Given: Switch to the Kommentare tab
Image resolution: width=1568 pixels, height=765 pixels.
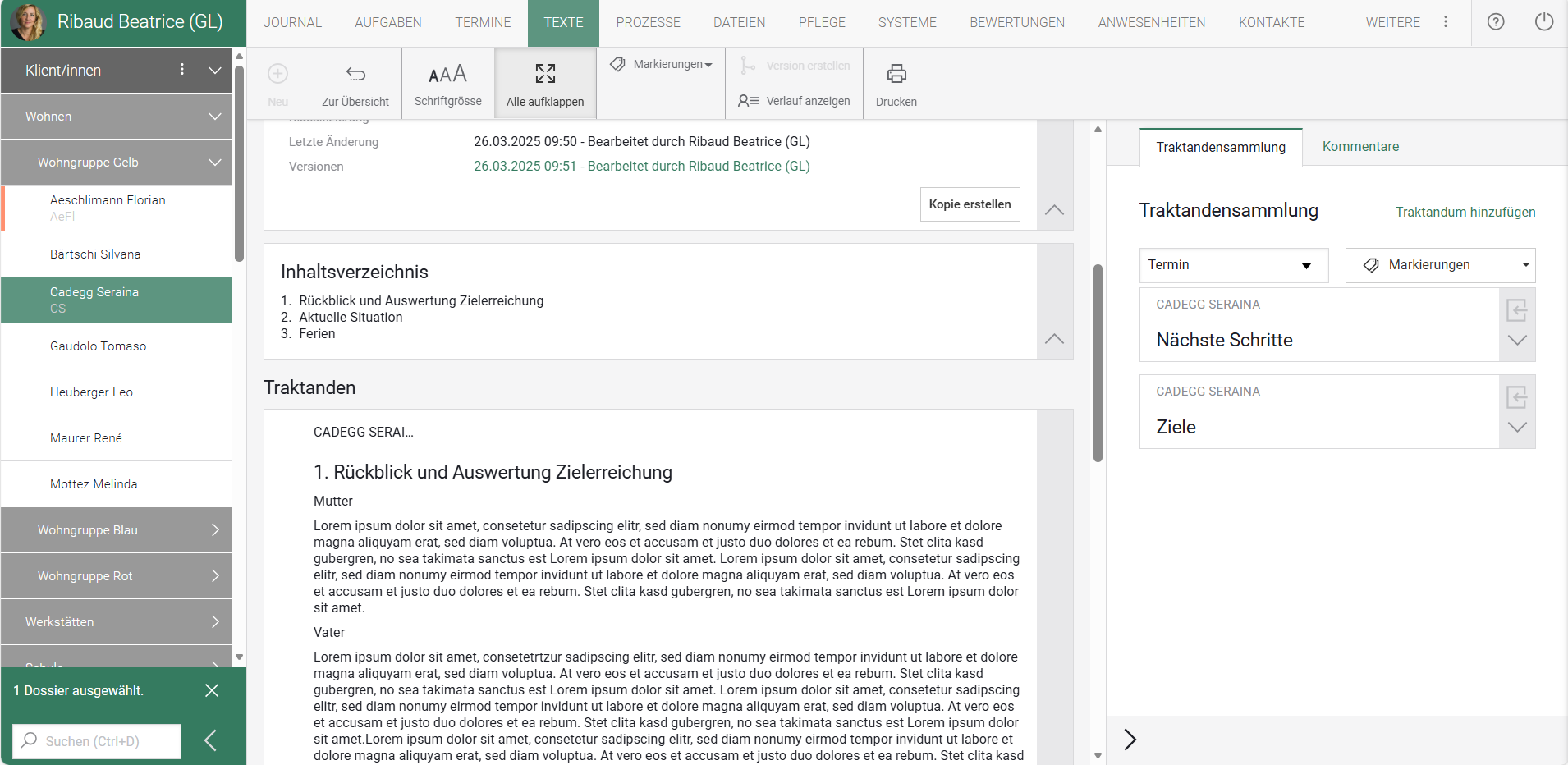Looking at the screenshot, I should [x=1360, y=147].
